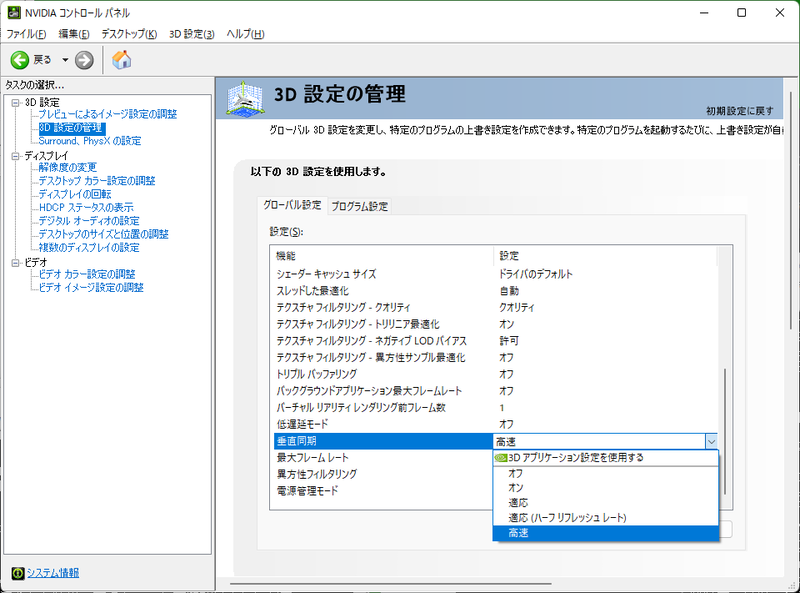
Task: Select 電源管理モード row
Action: 384,491
